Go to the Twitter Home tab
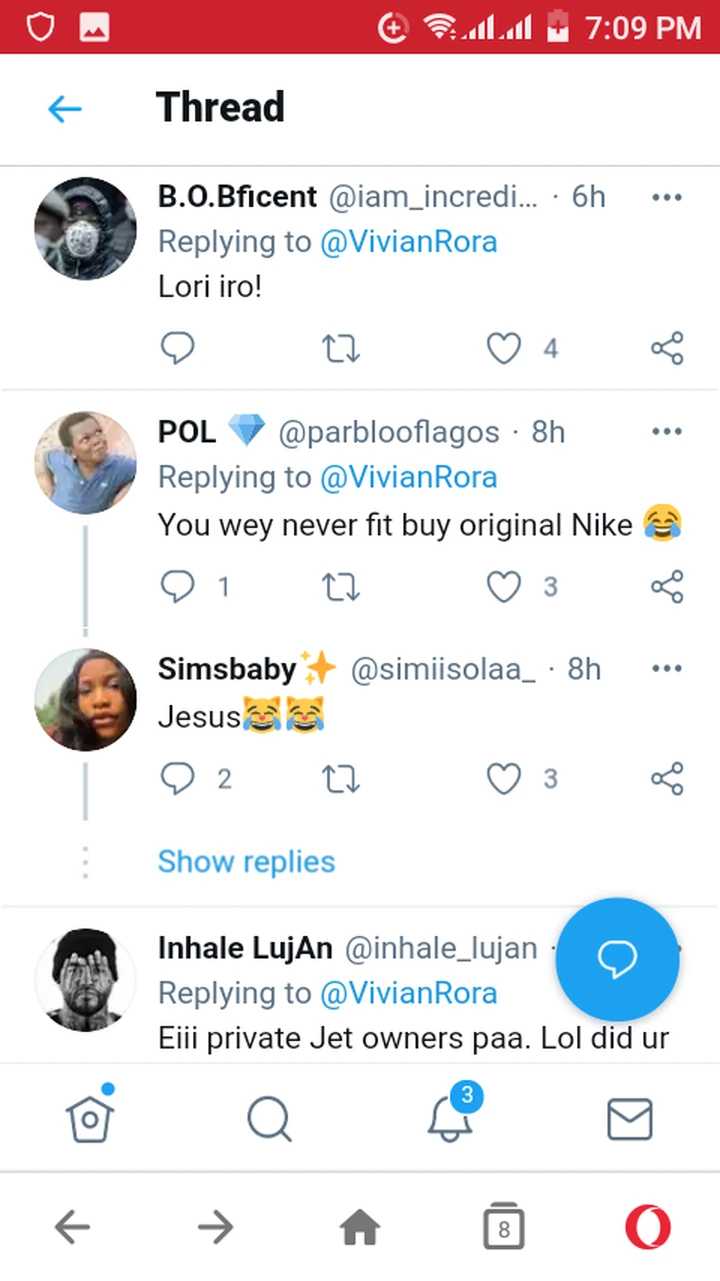 [x=90, y=1118]
